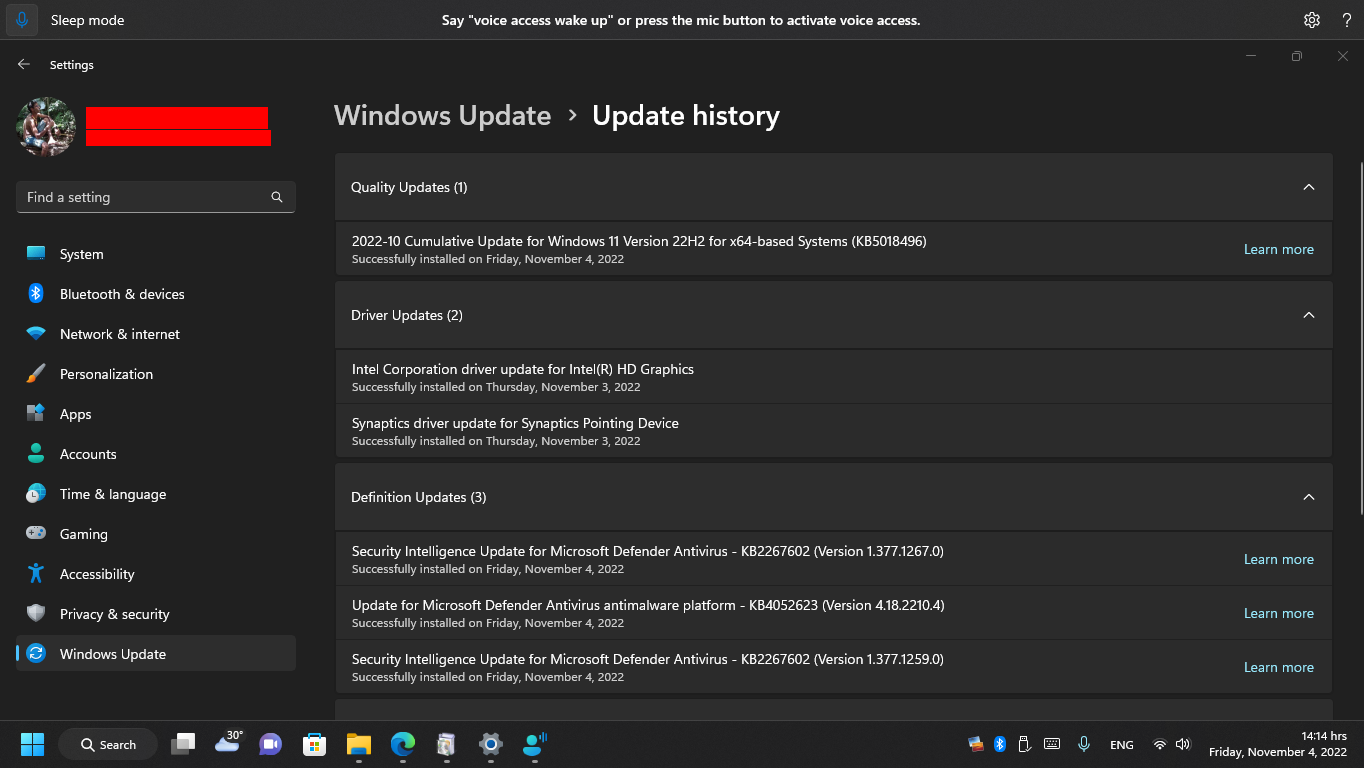Click the user profile picture
This screenshot has height=768, width=1364.
tap(46, 127)
